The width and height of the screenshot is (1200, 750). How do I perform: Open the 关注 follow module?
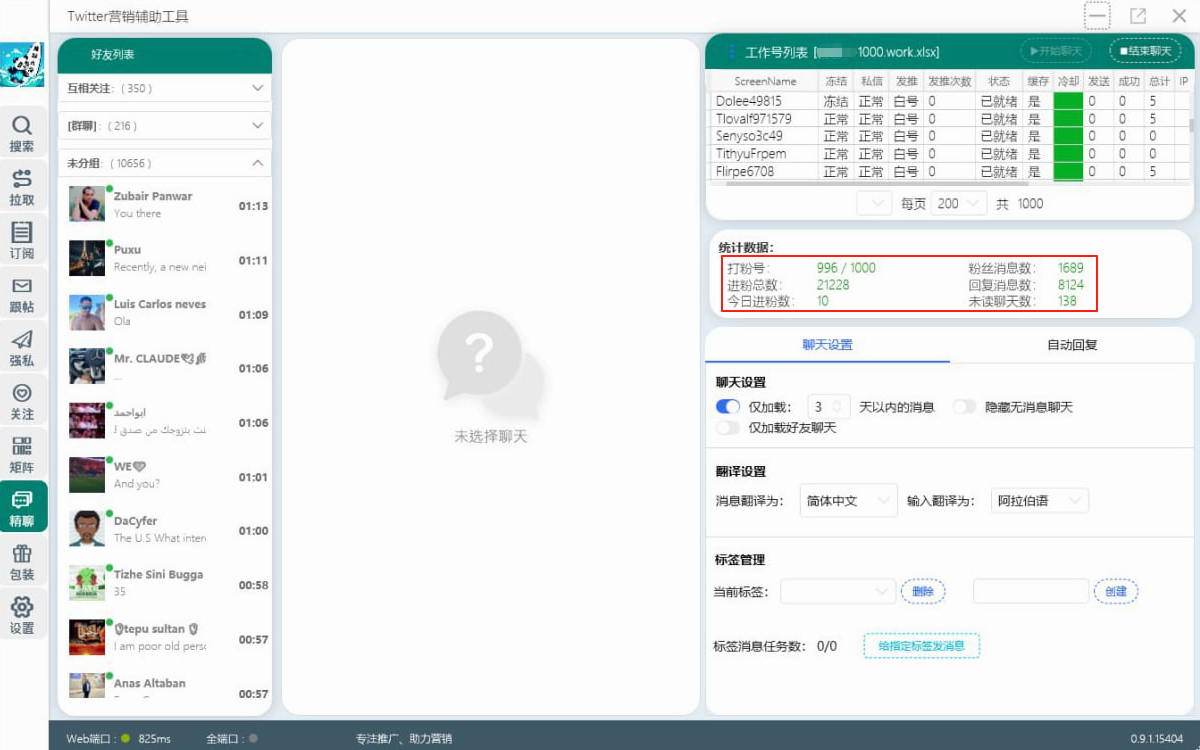(x=22, y=402)
